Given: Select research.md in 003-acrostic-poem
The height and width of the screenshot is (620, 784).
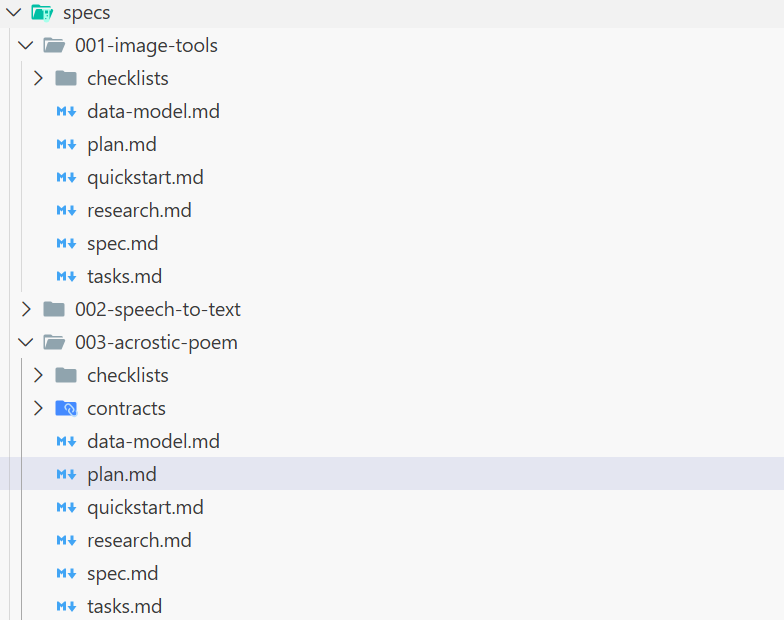Looking at the screenshot, I should click(x=139, y=541).
